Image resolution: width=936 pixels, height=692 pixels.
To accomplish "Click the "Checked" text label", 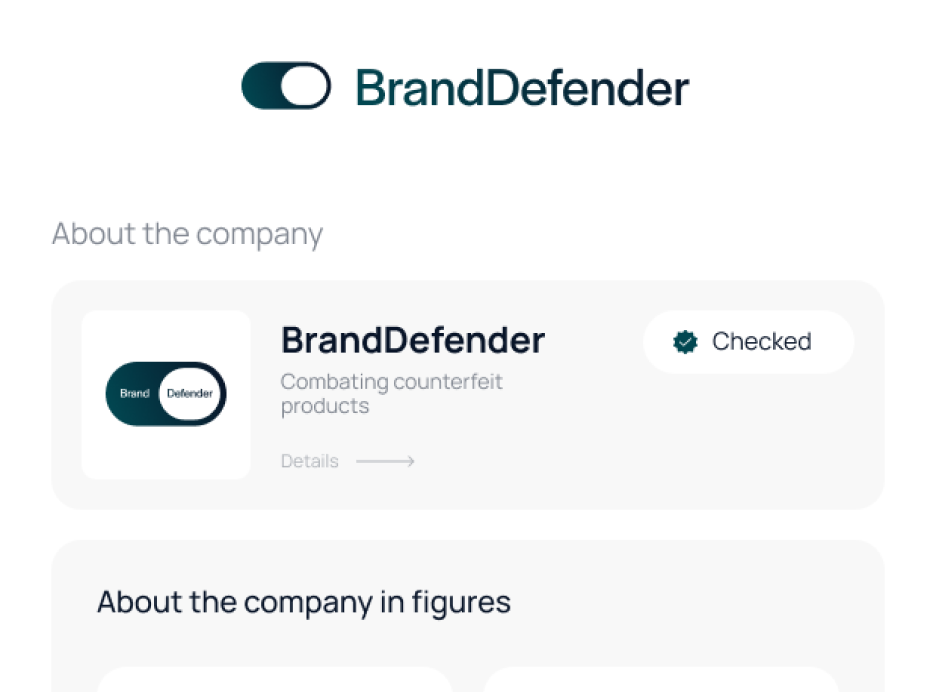I will click(761, 342).
